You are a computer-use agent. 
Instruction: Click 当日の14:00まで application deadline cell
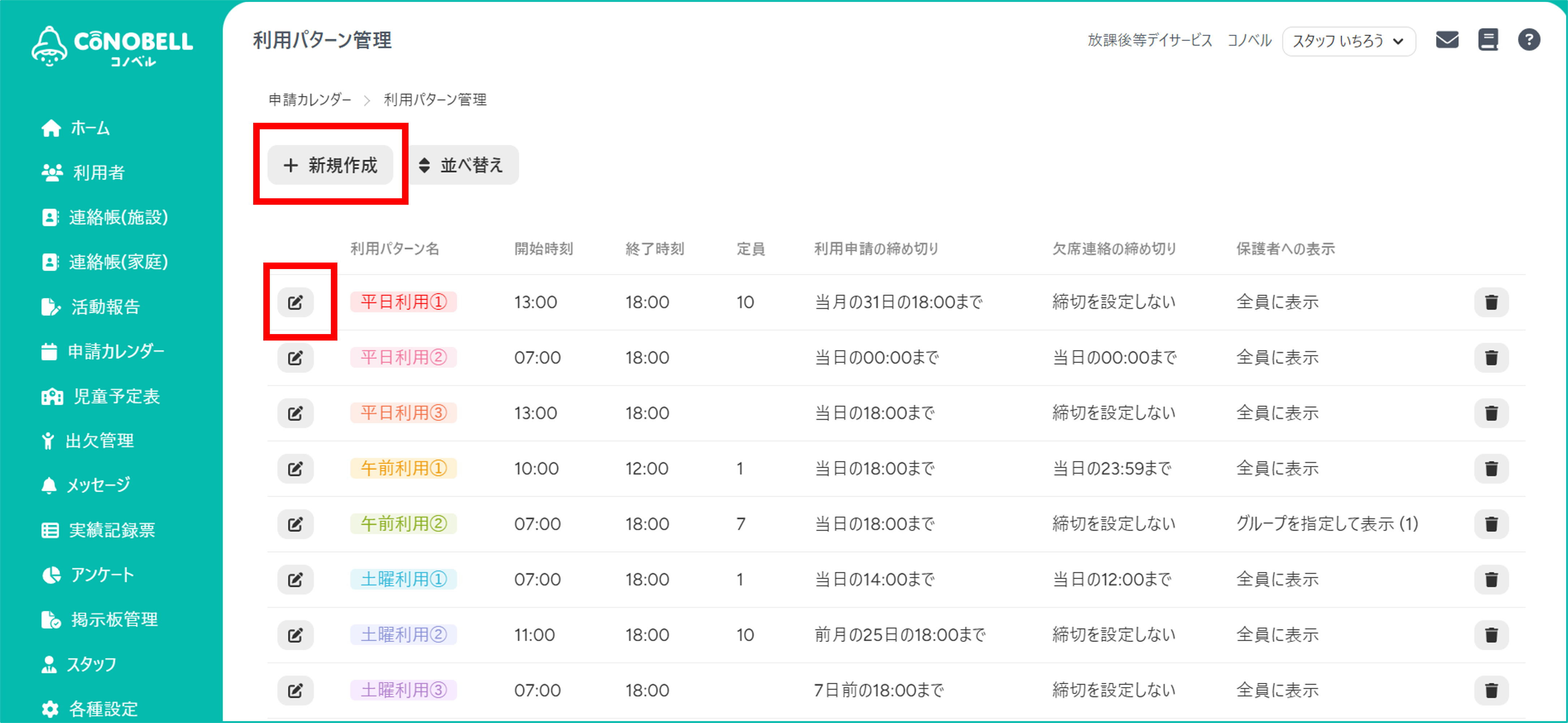pyautogui.click(x=875, y=579)
